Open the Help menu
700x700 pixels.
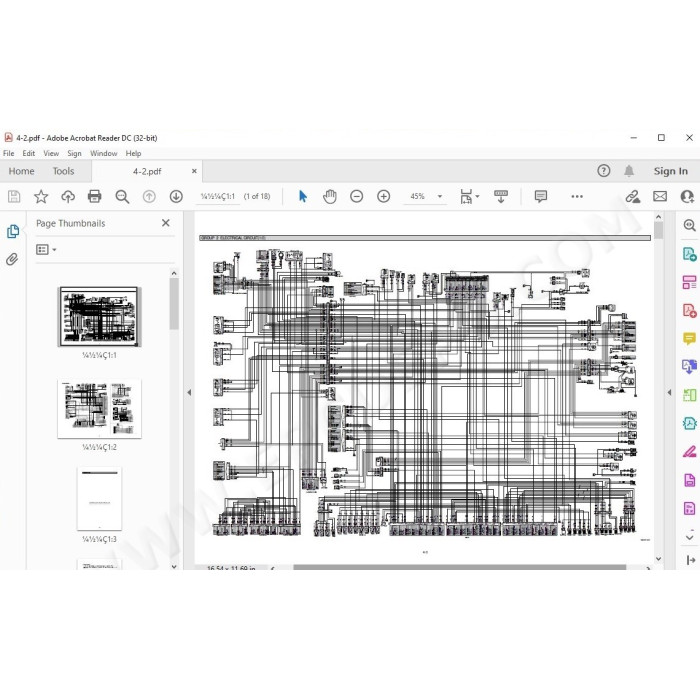(133, 153)
